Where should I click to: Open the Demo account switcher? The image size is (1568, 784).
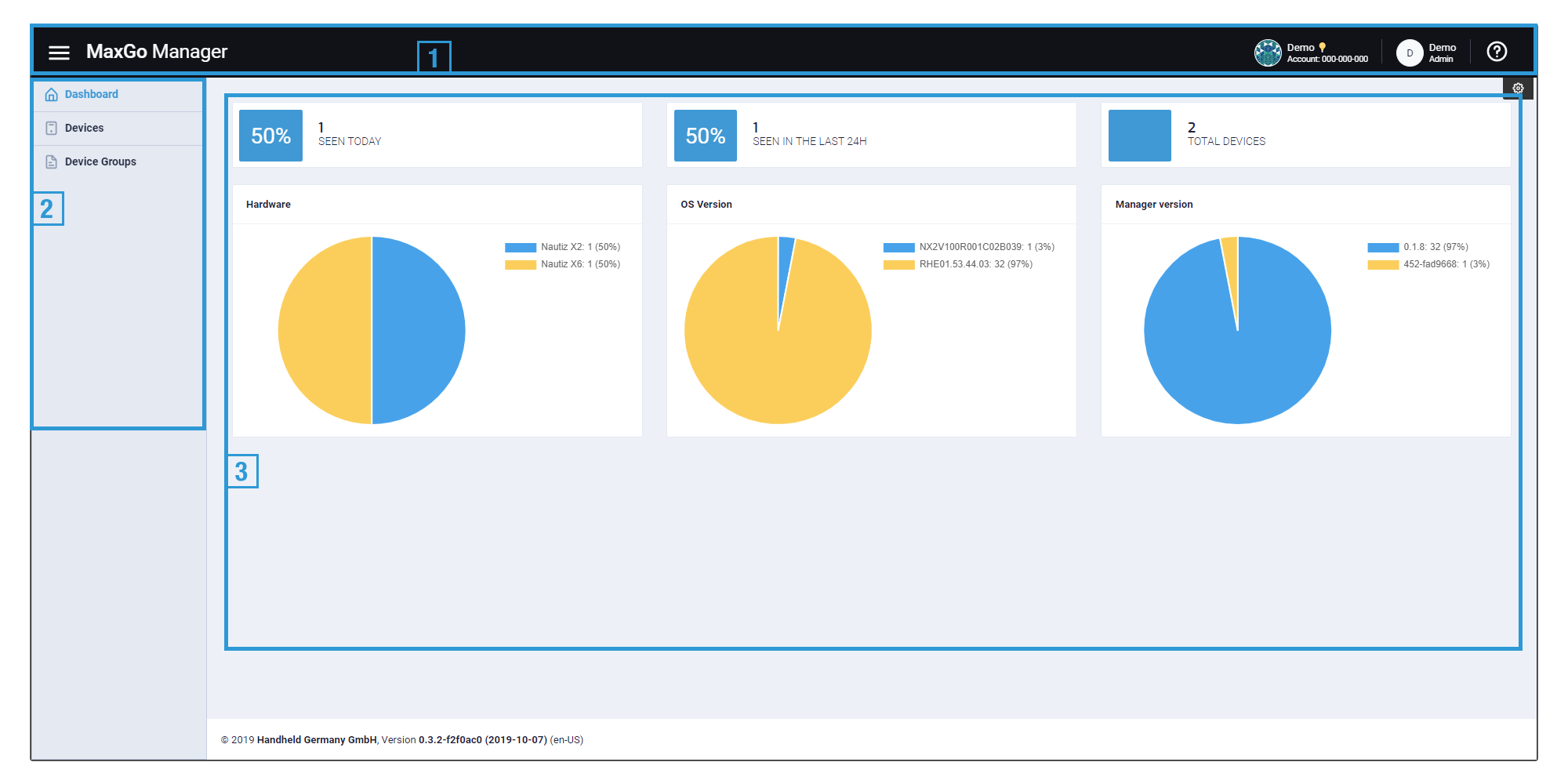(x=1327, y=53)
